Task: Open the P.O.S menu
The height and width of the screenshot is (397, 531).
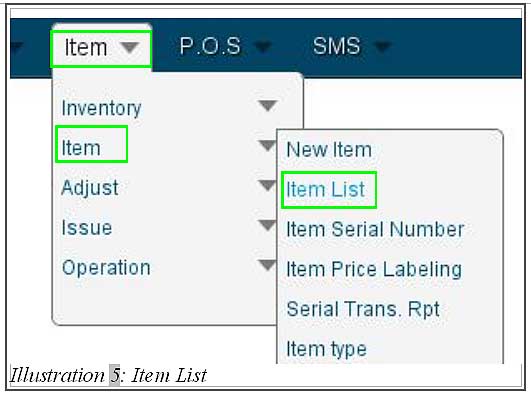Action: click(x=210, y=46)
